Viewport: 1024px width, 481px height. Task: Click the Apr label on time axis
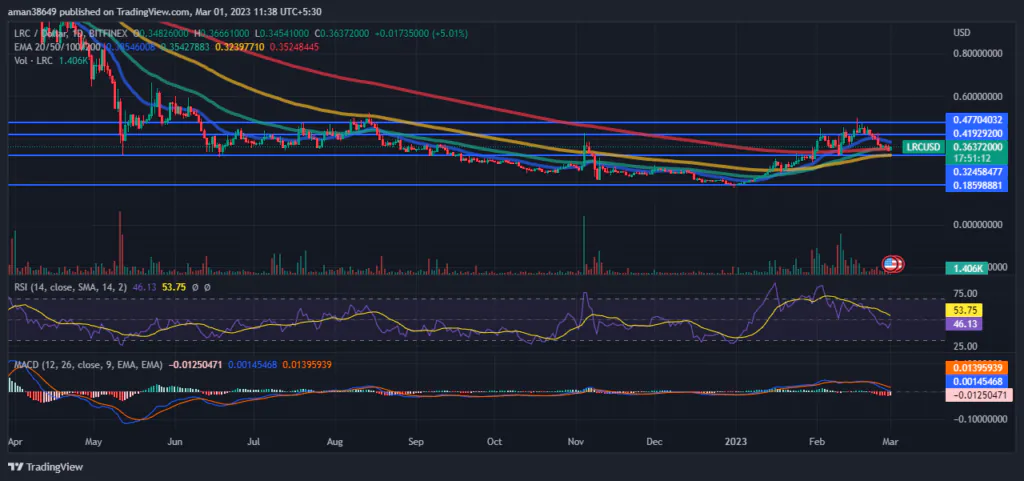click(14, 442)
